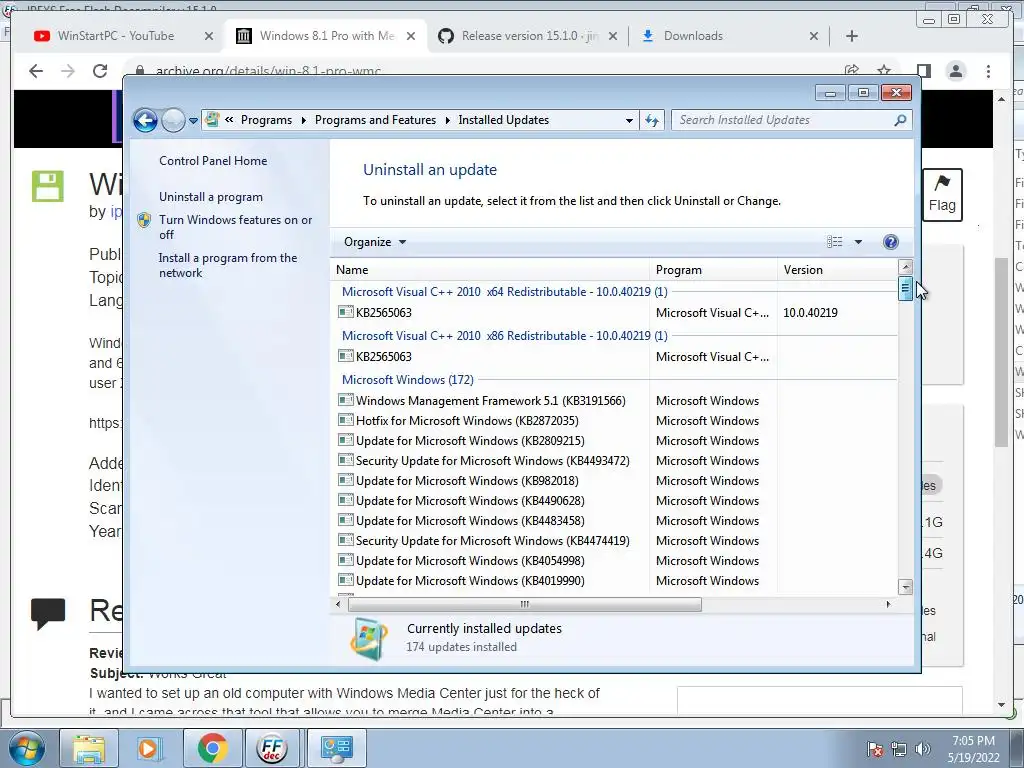Open the address bar history dropdown

tap(629, 120)
